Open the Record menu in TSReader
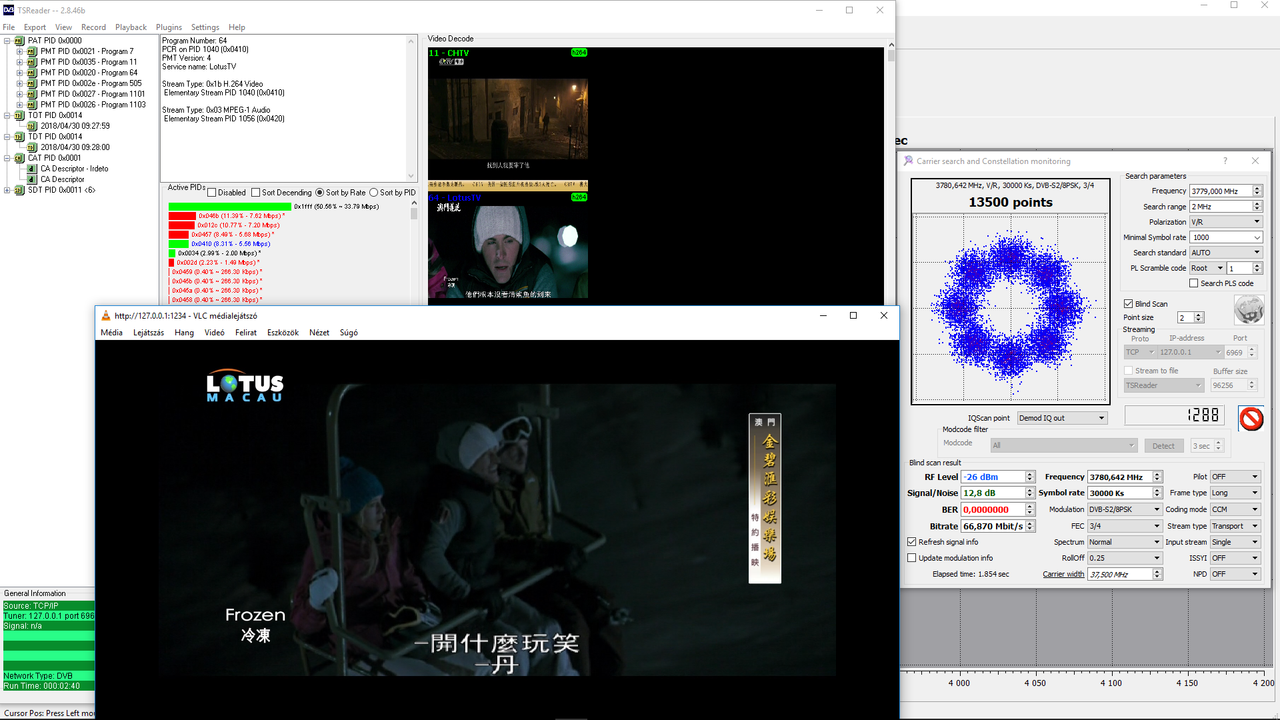 [x=93, y=27]
